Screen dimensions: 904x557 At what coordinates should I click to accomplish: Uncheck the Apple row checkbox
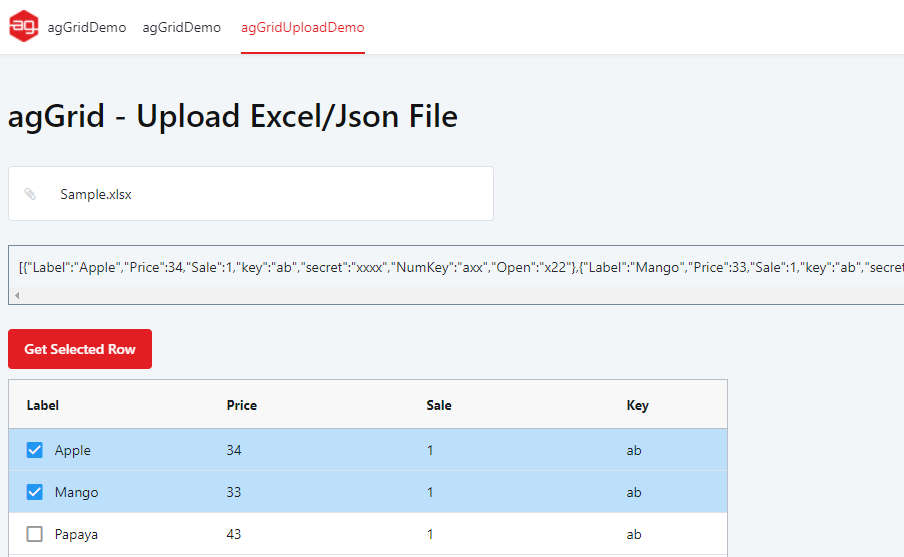pos(35,450)
